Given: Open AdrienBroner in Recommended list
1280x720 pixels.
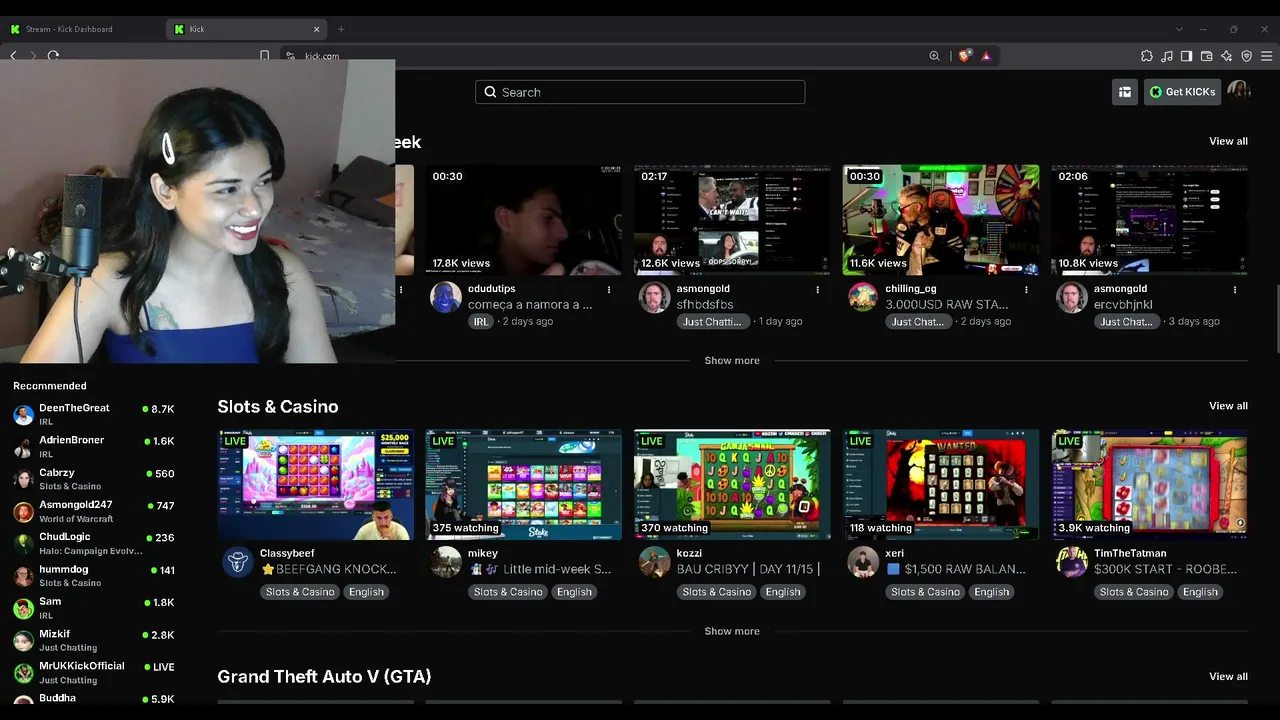Looking at the screenshot, I should [93, 446].
